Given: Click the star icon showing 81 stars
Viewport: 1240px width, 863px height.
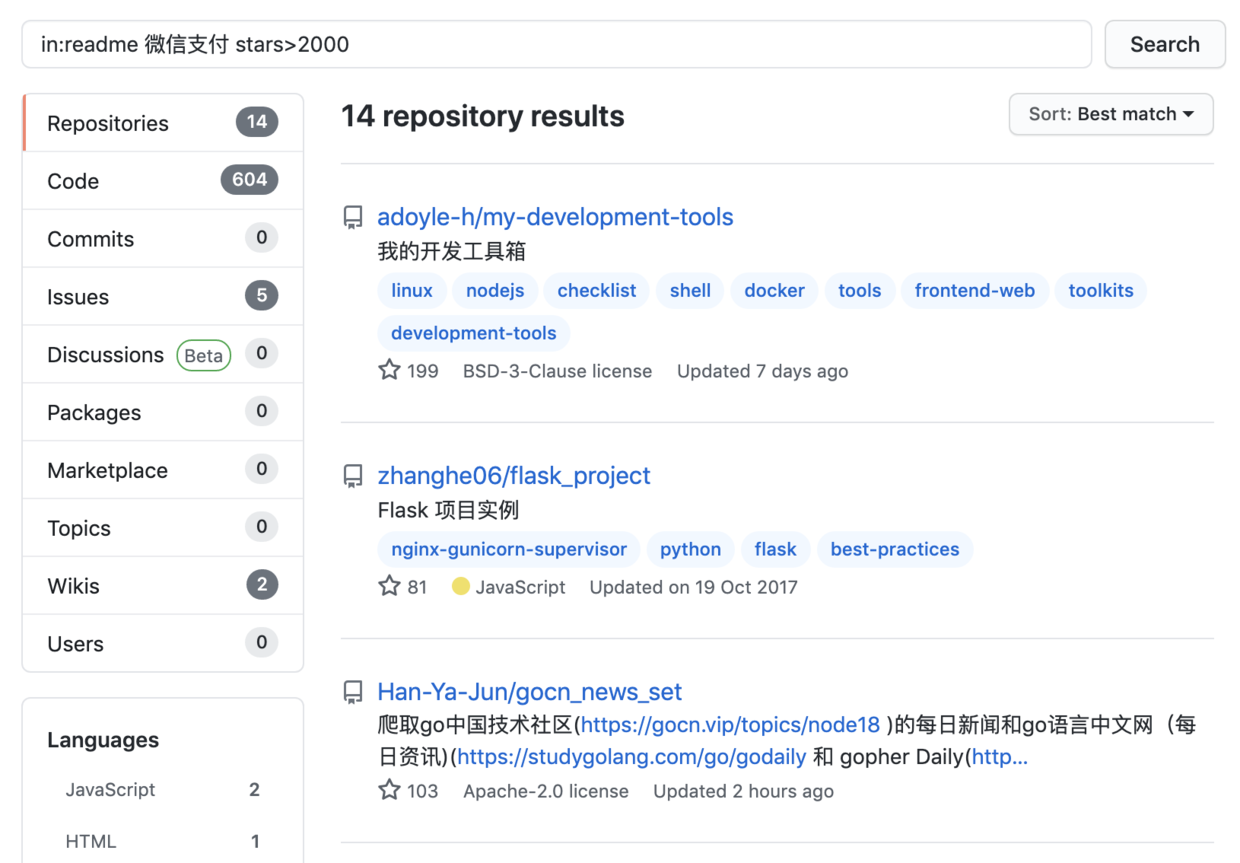Looking at the screenshot, I should pos(389,586).
